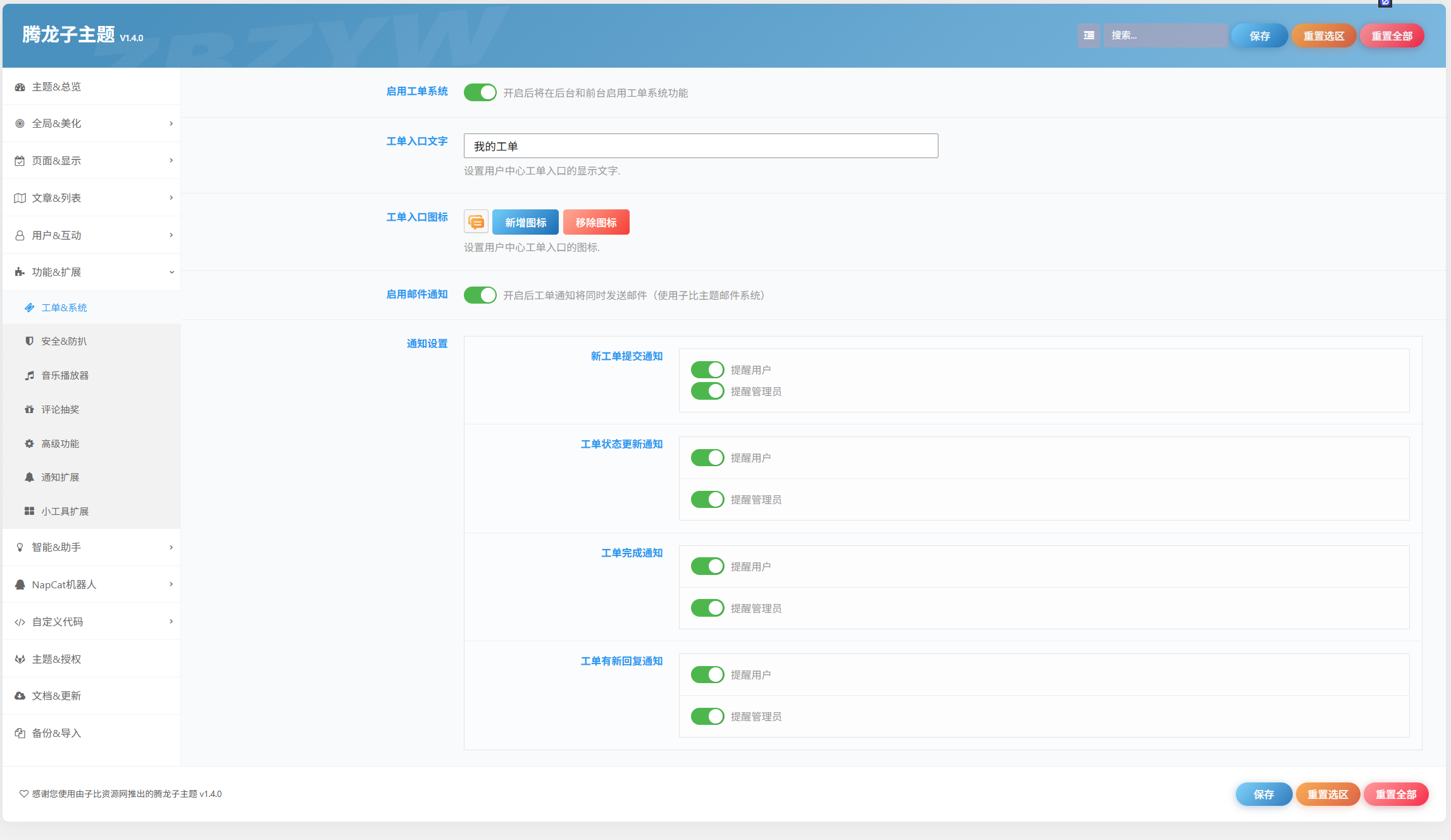Open the 备份&导入 menu item
This screenshot has width=1451, height=840.
tap(92, 733)
